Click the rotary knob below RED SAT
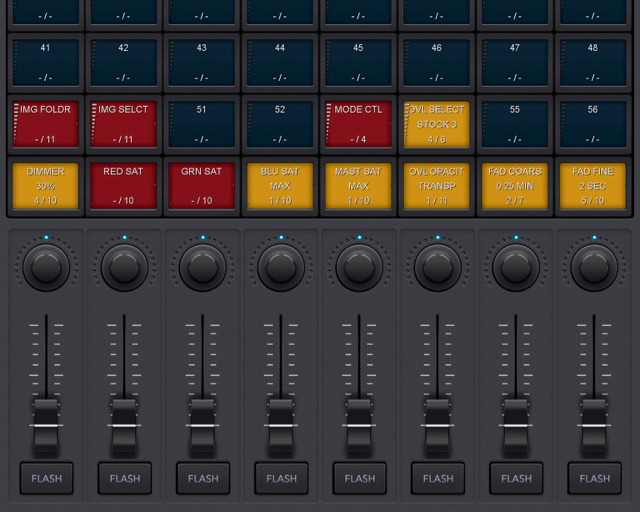The image size is (640, 512). [x=124, y=267]
